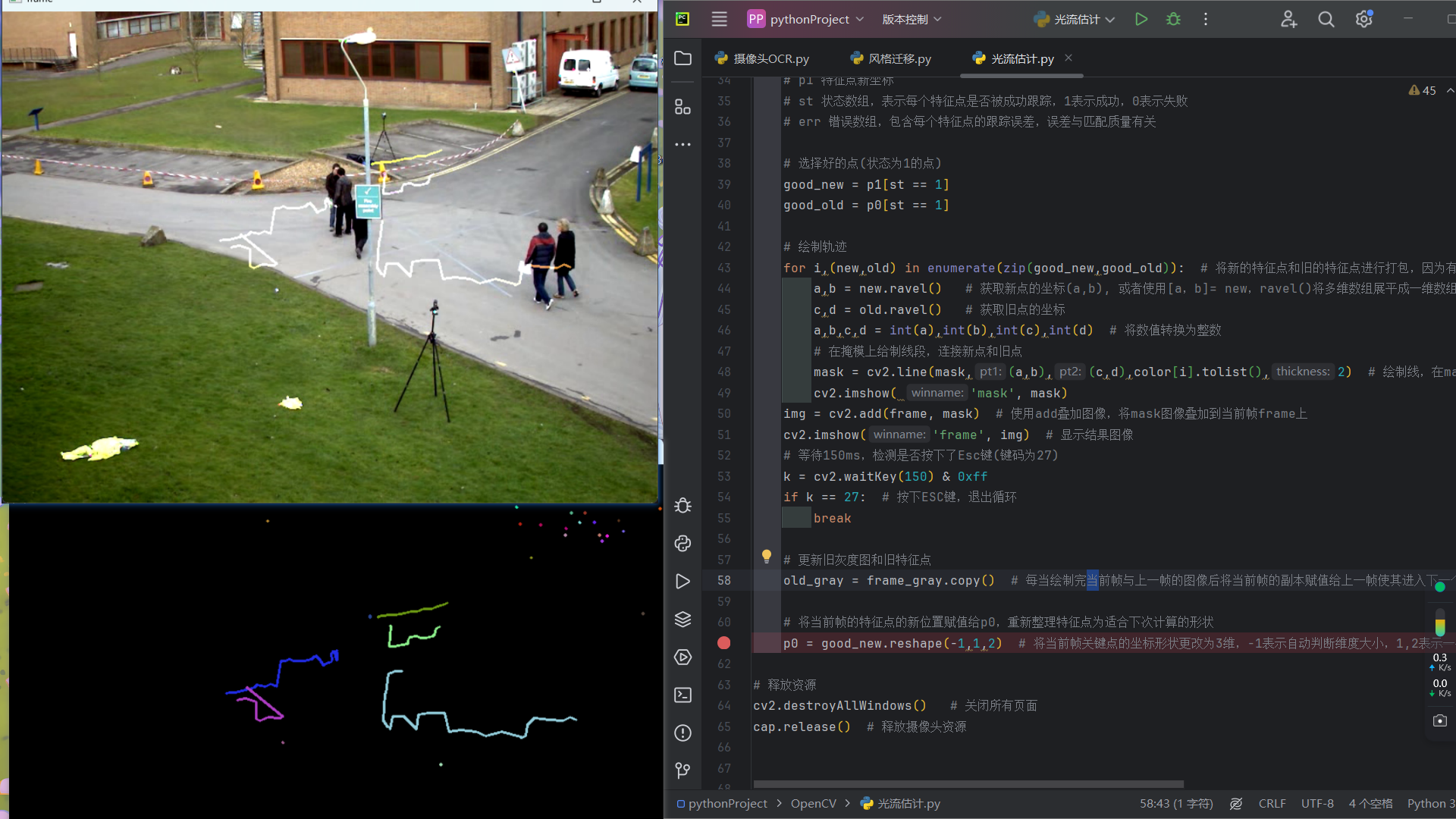1456x819 pixels.
Task: Open the Problems tool window icon
Action: click(682, 733)
